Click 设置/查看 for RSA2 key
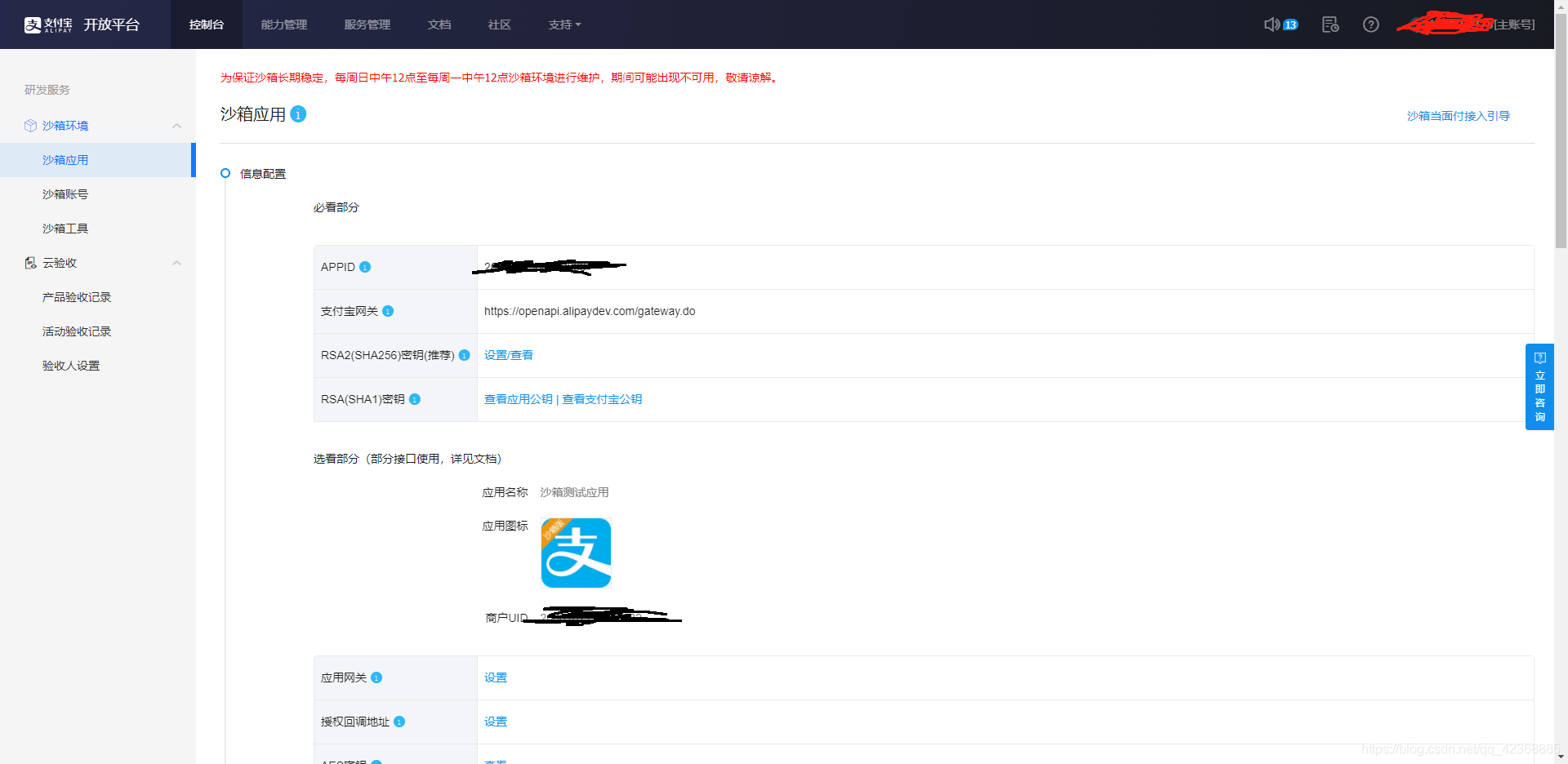Viewport: 1568px width, 764px height. point(509,355)
